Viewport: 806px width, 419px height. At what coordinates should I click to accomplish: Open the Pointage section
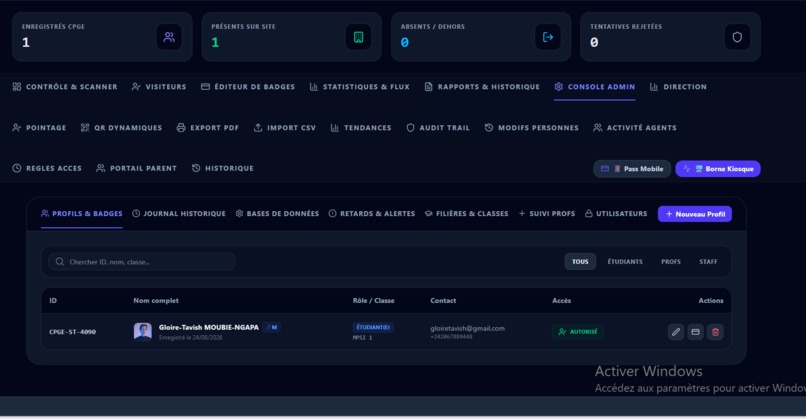[39, 127]
